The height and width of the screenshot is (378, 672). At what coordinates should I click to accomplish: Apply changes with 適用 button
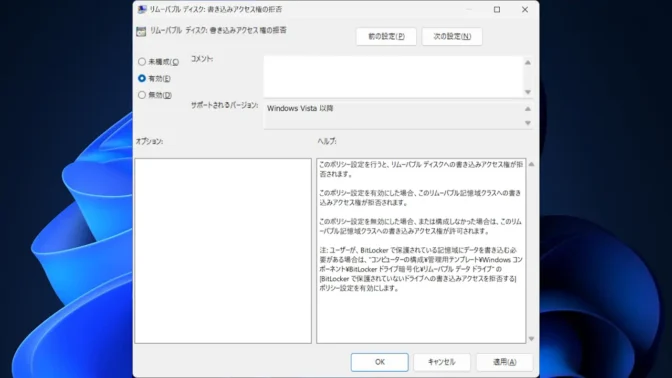[x=504, y=362]
